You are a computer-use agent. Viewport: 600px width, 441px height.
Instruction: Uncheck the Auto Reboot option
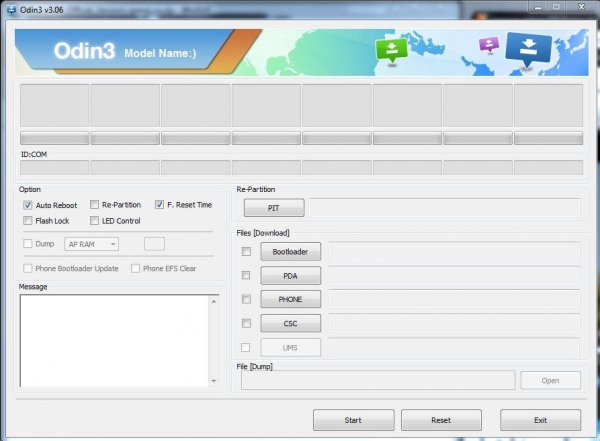(x=28, y=205)
